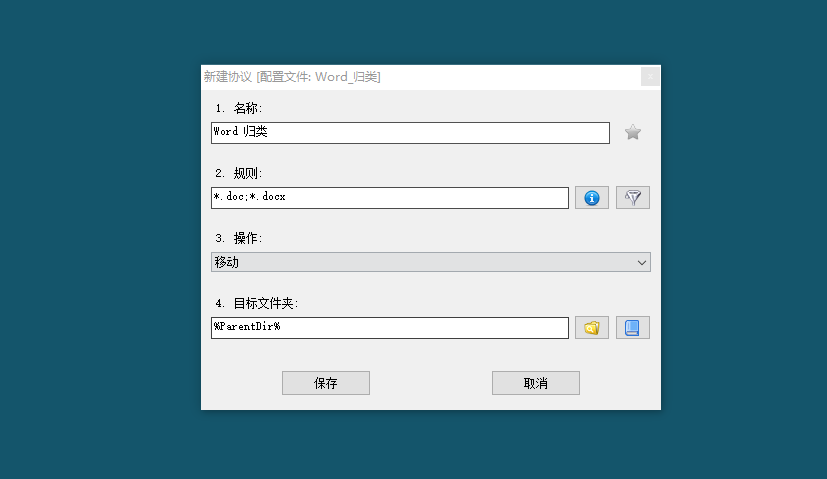Click the rule field with *.doc;*.docx
This screenshot has width=827, height=479.
pos(390,198)
